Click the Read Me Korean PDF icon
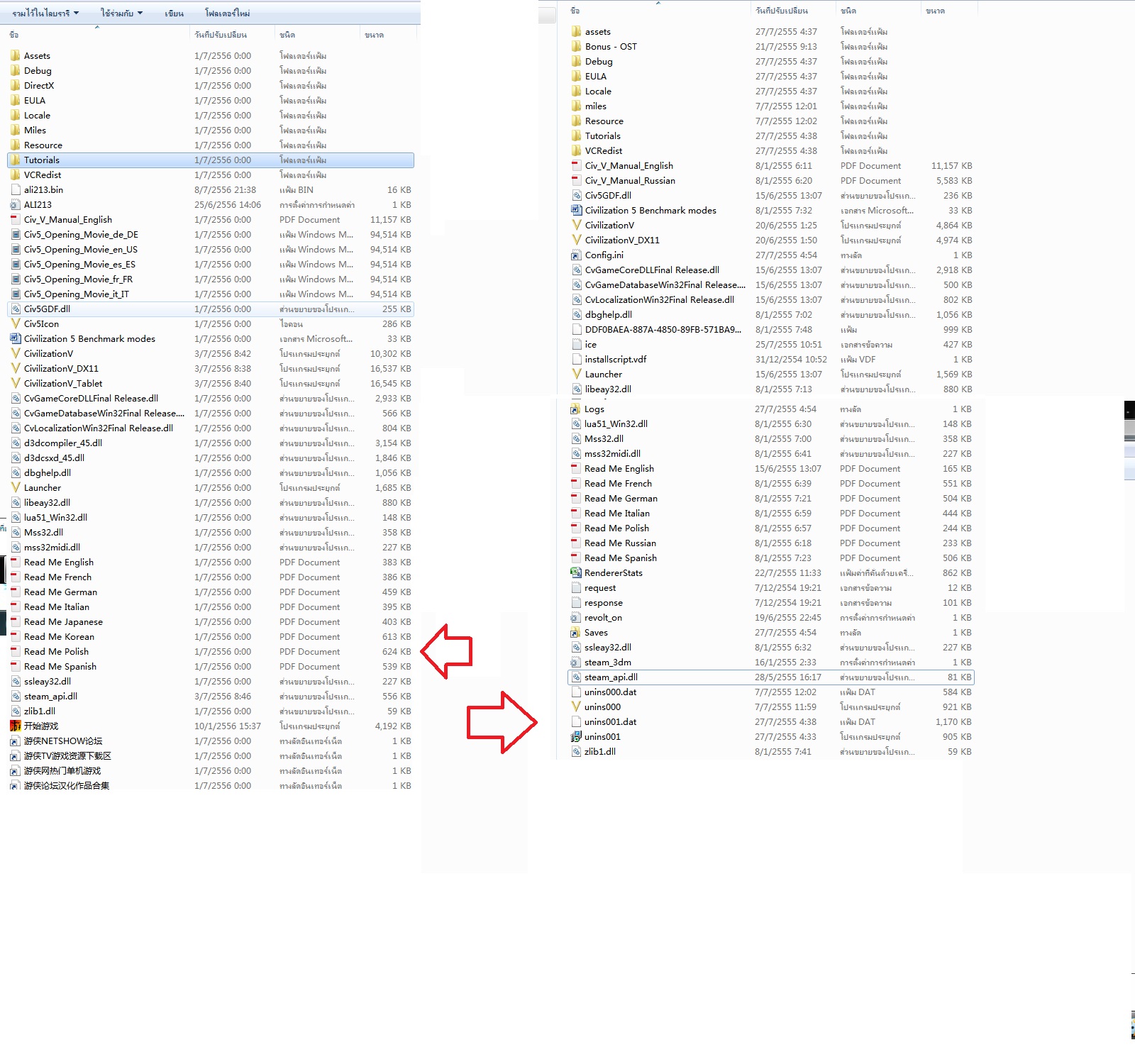1135x1064 pixels. [x=16, y=636]
